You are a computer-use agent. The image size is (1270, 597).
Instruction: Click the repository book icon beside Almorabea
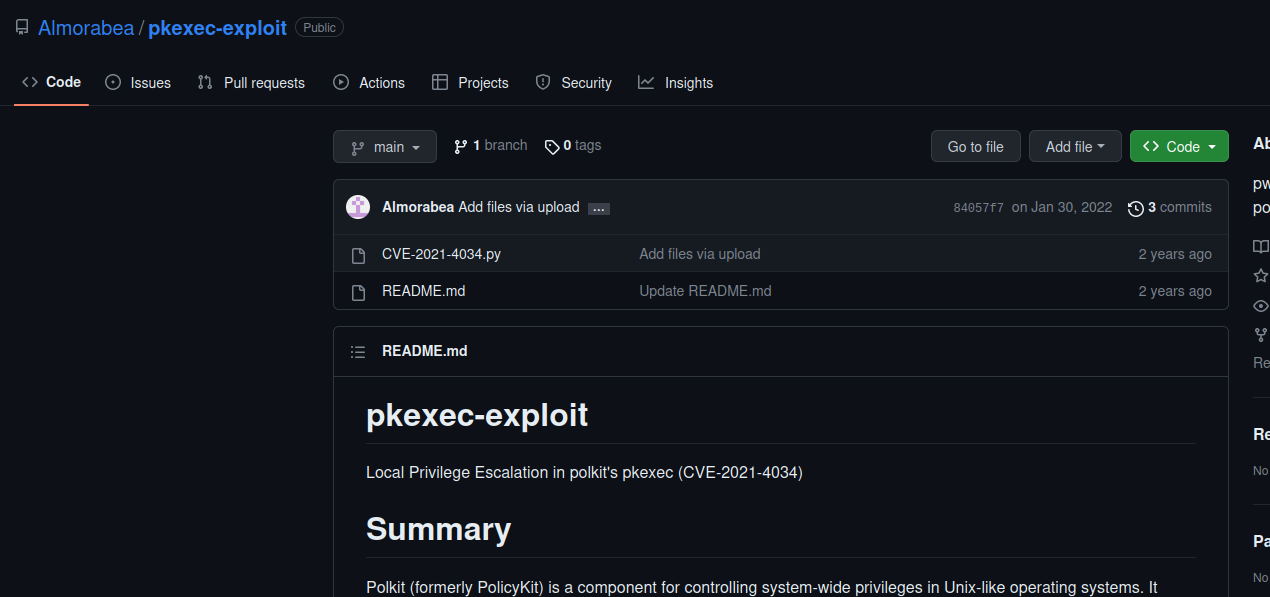tap(22, 28)
